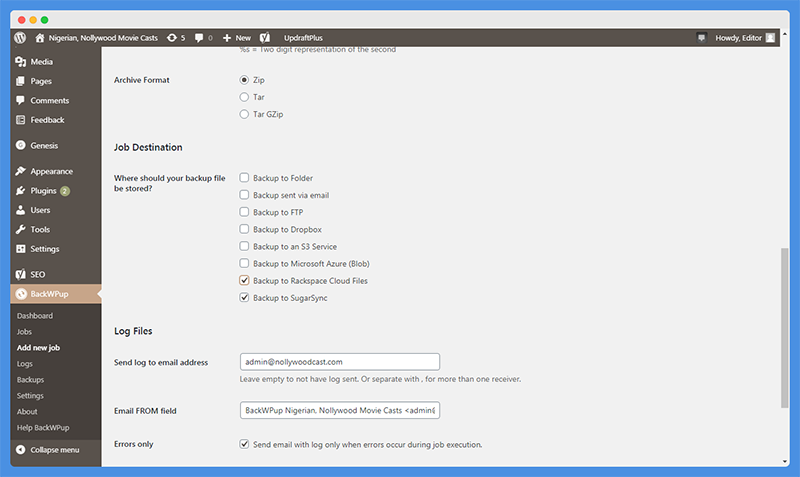Enable Backup to an S3 Service
The width and height of the screenshot is (800, 477).
244,246
